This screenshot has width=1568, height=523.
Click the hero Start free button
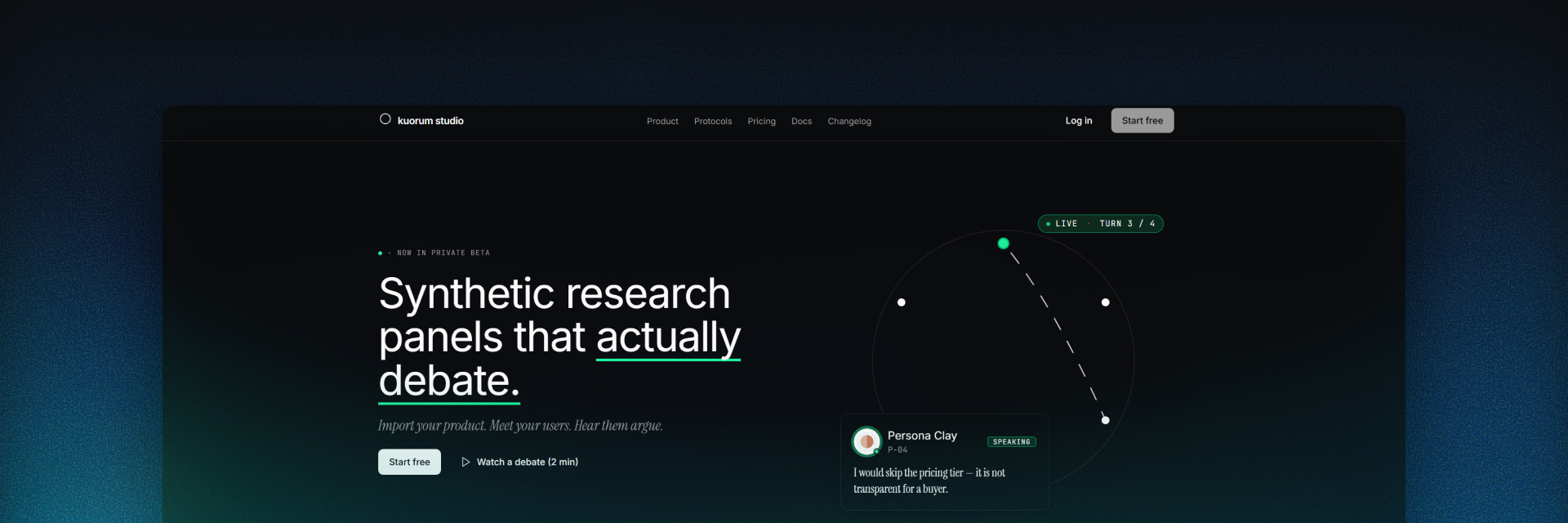[x=409, y=462]
